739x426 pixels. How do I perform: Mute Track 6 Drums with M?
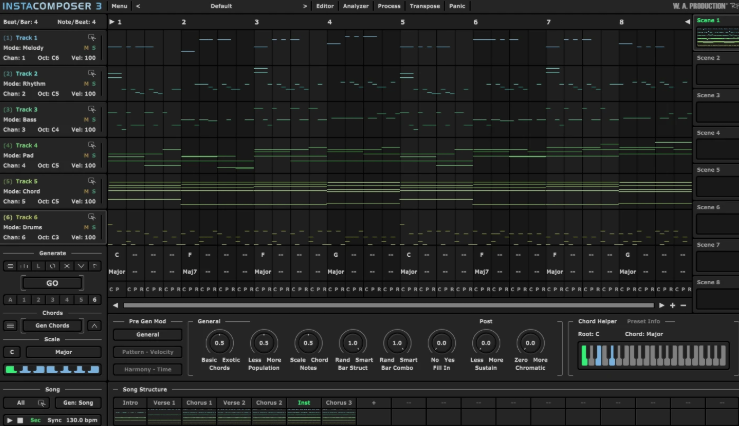click(x=86, y=226)
